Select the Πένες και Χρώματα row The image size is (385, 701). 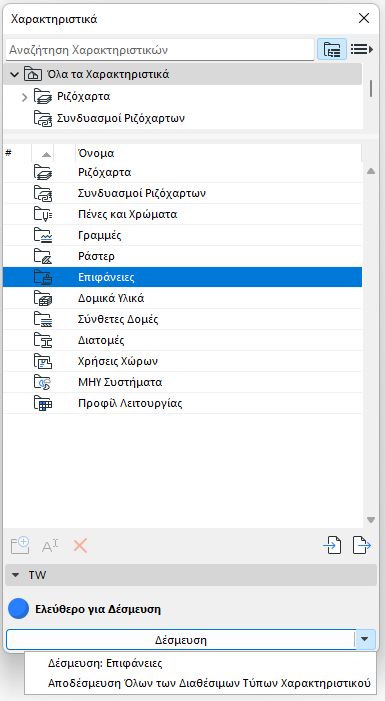(x=182, y=214)
